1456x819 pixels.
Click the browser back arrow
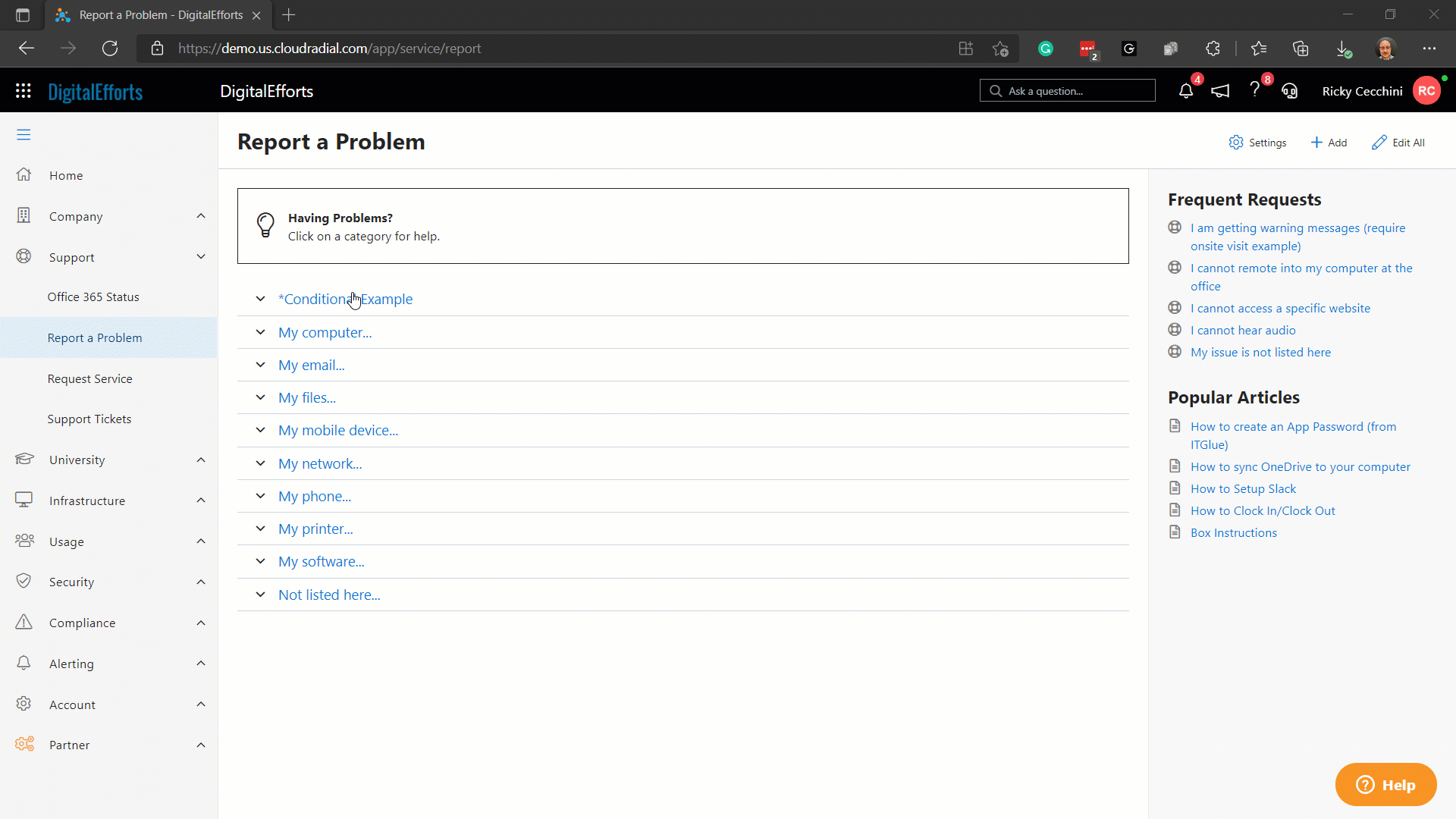click(27, 49)
